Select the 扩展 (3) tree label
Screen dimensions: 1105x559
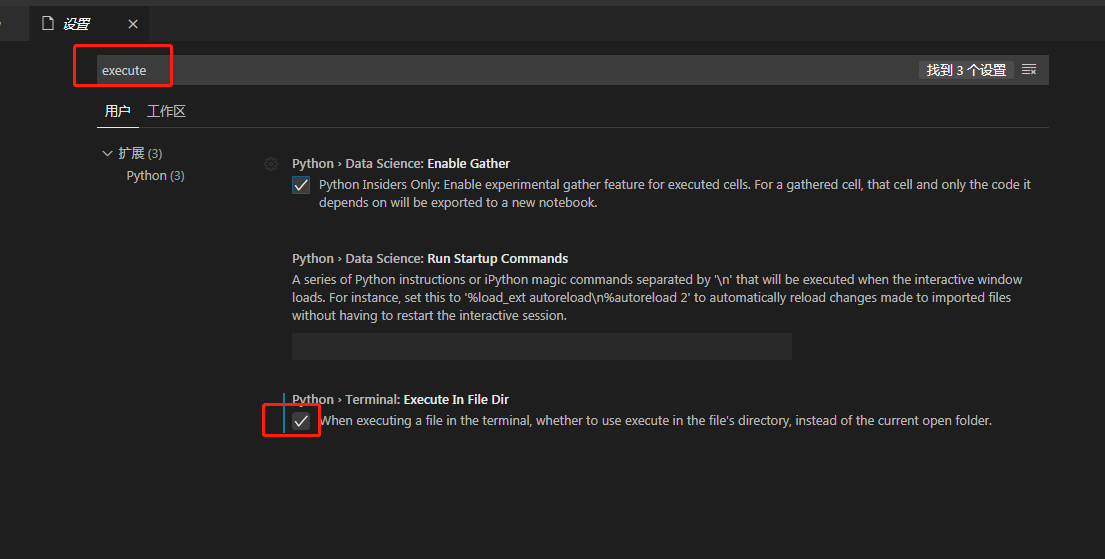[140, 153]
